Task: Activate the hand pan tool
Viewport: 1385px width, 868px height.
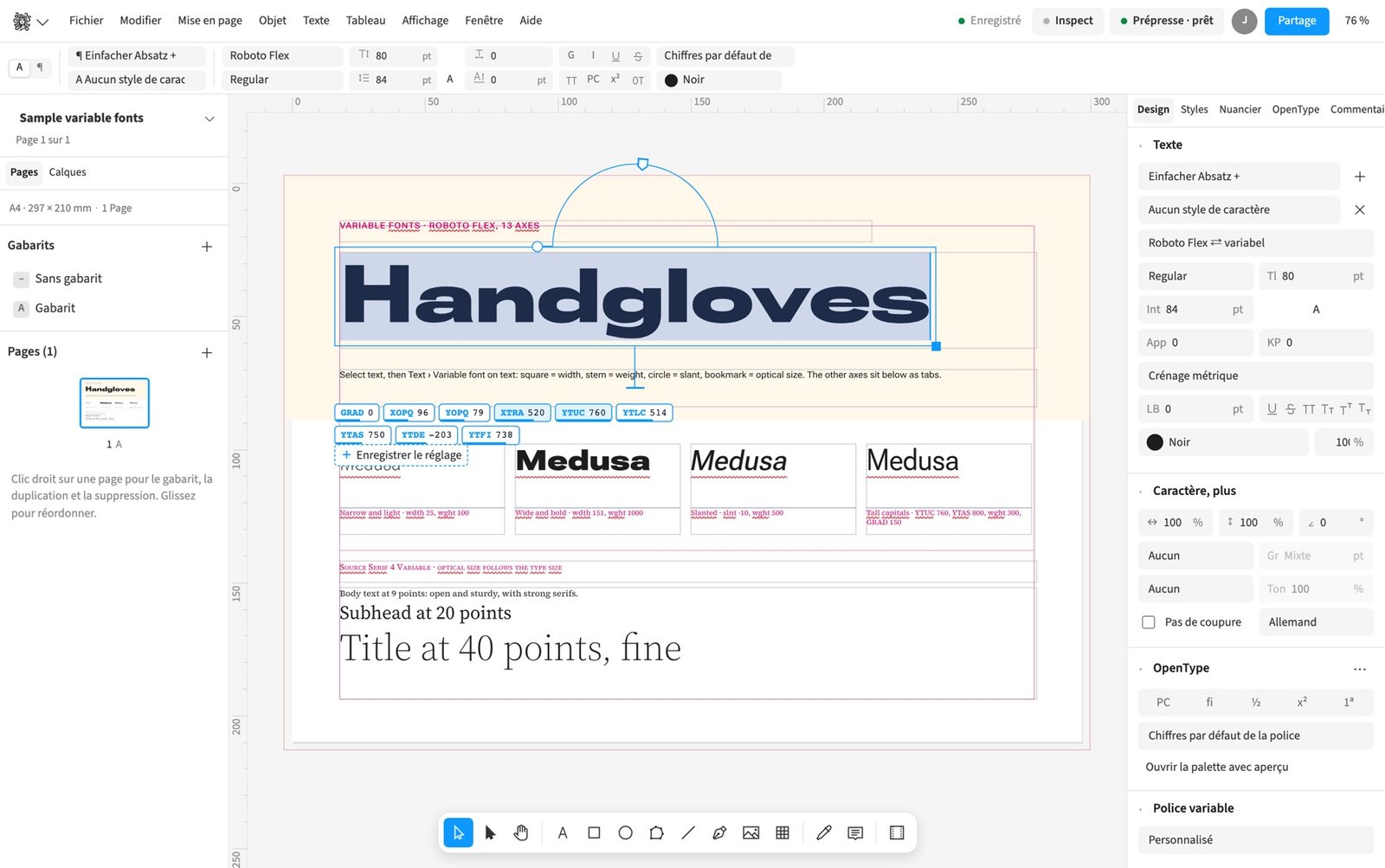Action: tap(521, 833)
